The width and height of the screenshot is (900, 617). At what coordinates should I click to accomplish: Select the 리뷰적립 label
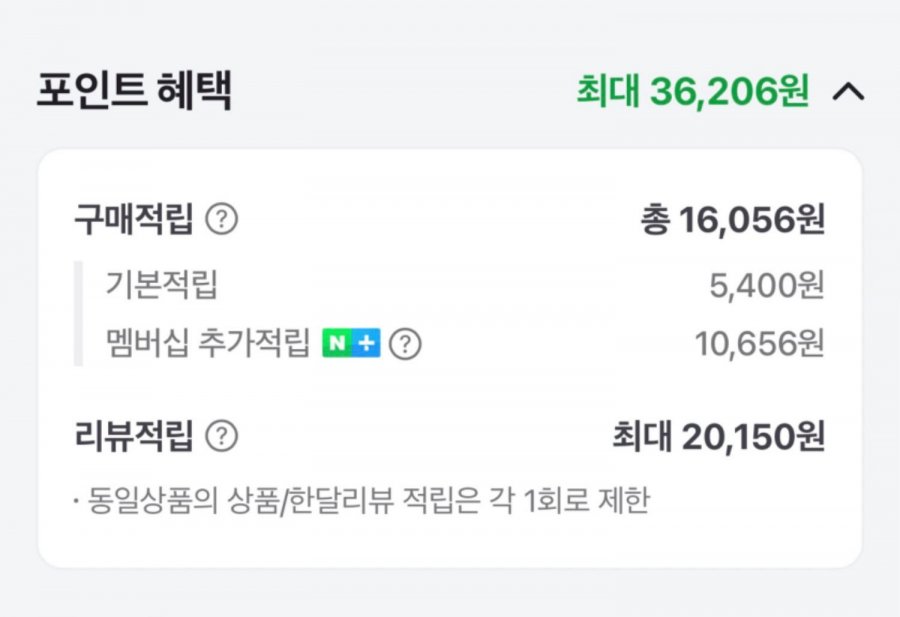(x=133, y=436)
